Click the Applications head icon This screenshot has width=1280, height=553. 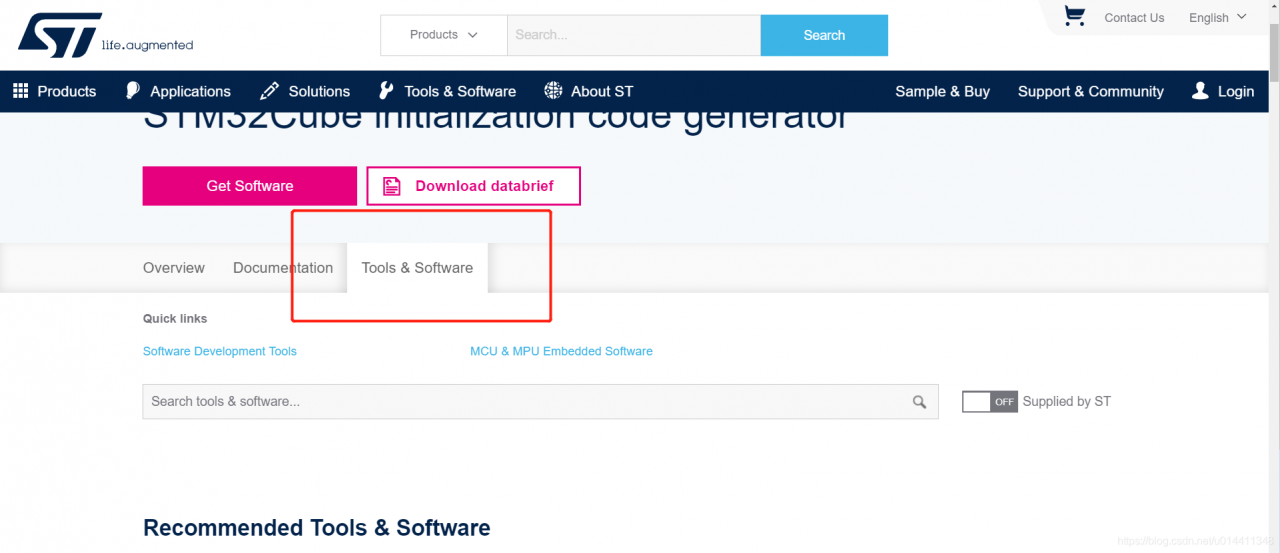click(133, 91)
